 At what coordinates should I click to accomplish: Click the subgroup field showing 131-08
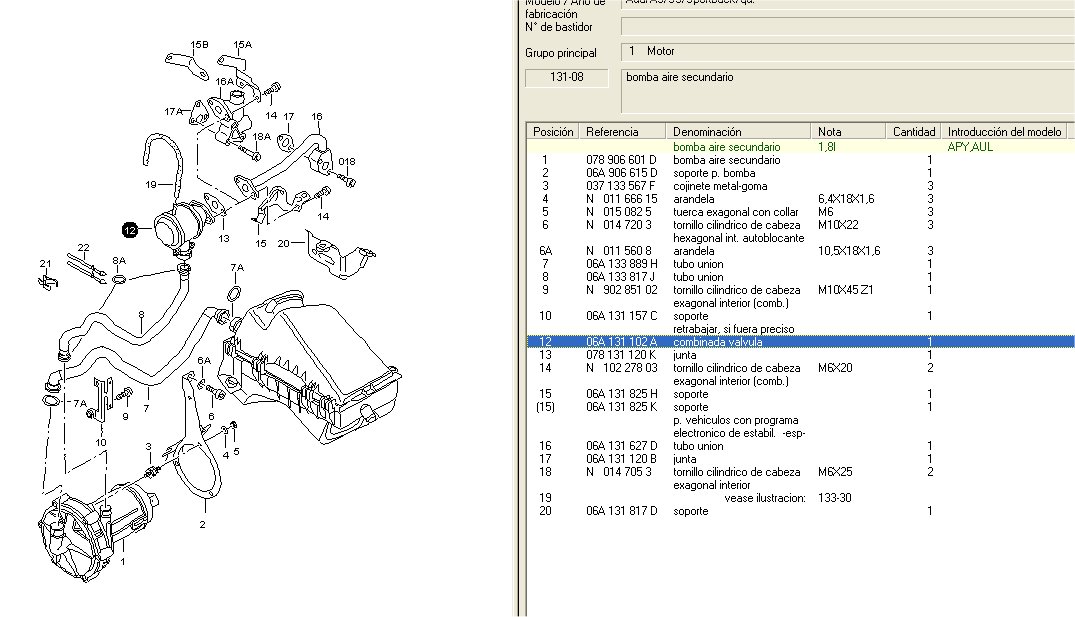tap(566, 77)
